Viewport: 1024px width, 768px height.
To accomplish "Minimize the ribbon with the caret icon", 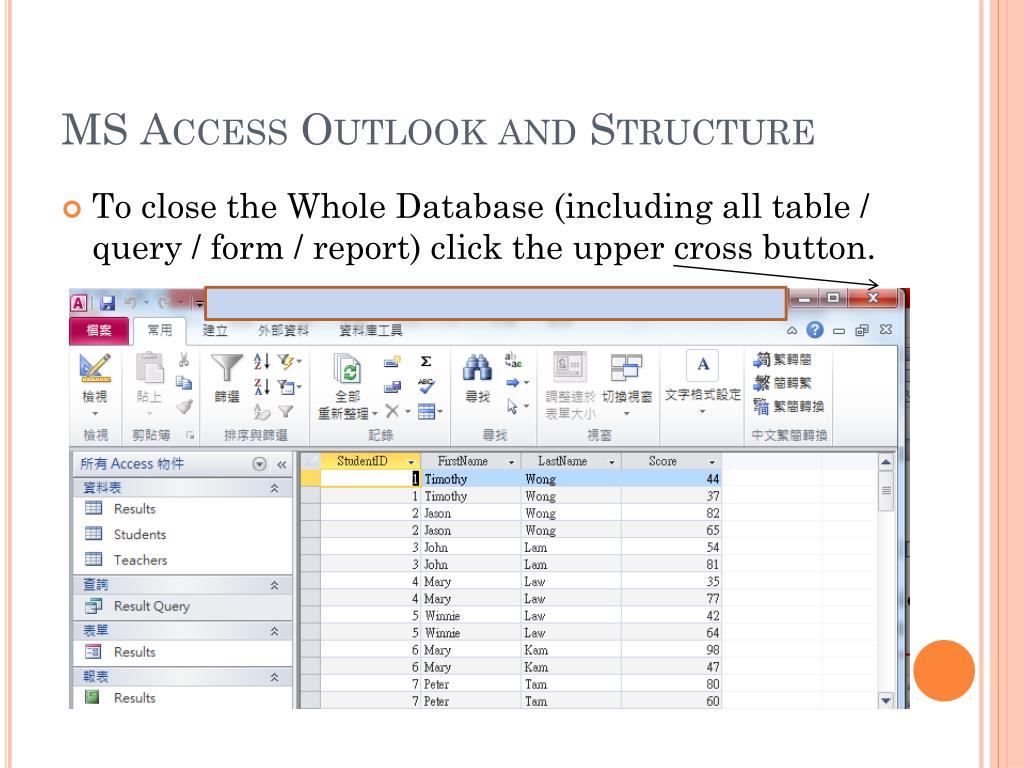I will [x=792, y=330].
